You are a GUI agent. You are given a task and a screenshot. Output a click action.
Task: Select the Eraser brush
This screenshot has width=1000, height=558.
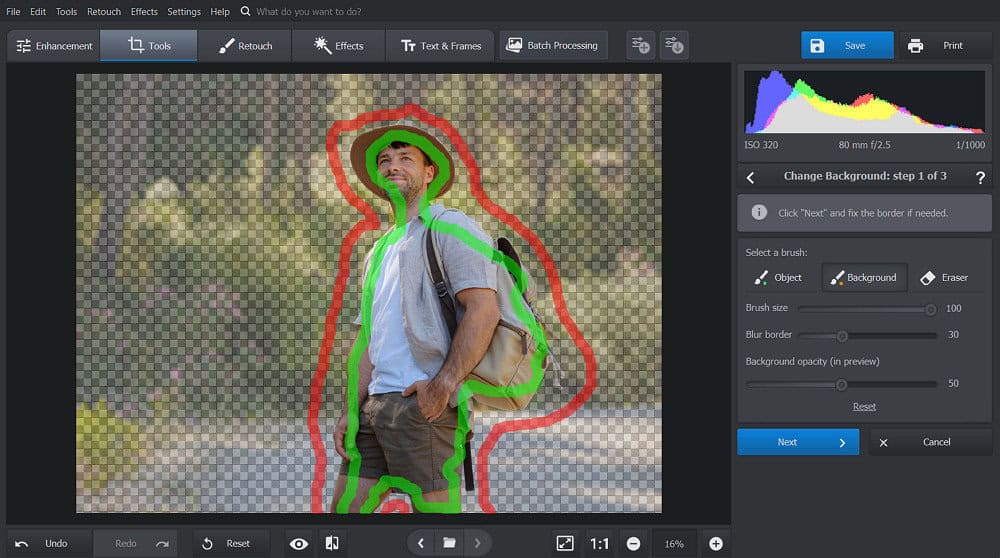coord(945,277)
